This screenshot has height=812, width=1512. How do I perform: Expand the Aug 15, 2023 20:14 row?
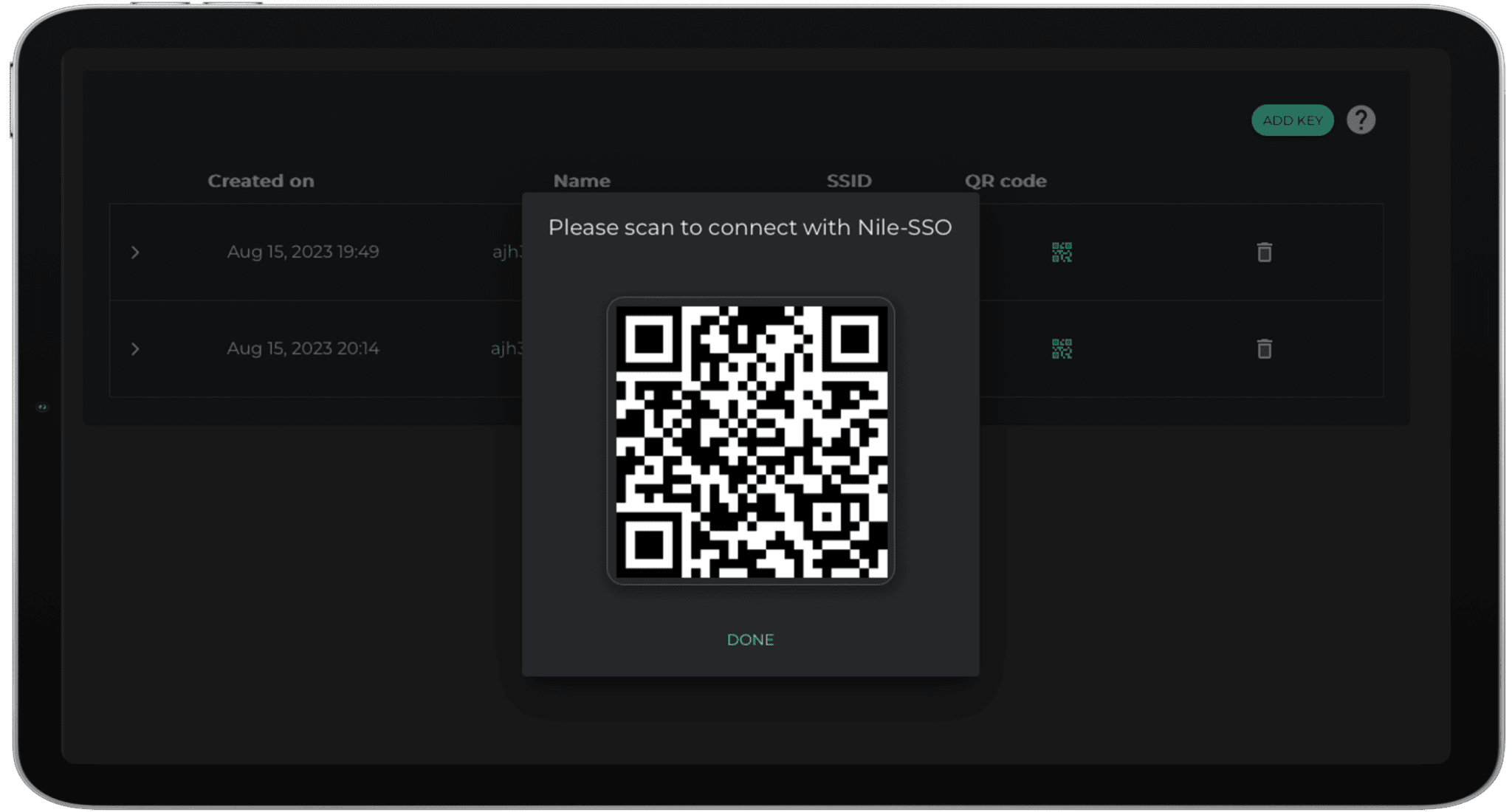coord(135,349)
